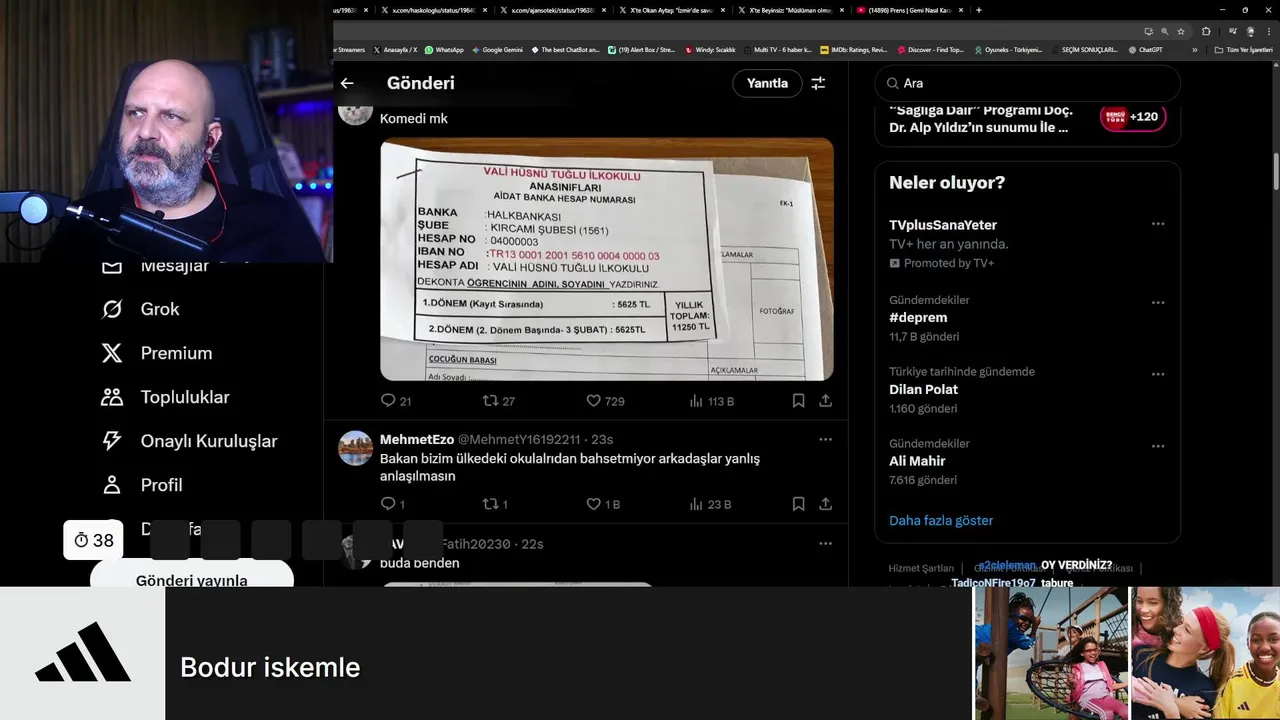Viewport: 1280px width, 720px height.
Task: Open more options for Dilan Polat trend
Action: pos(1158,374)
